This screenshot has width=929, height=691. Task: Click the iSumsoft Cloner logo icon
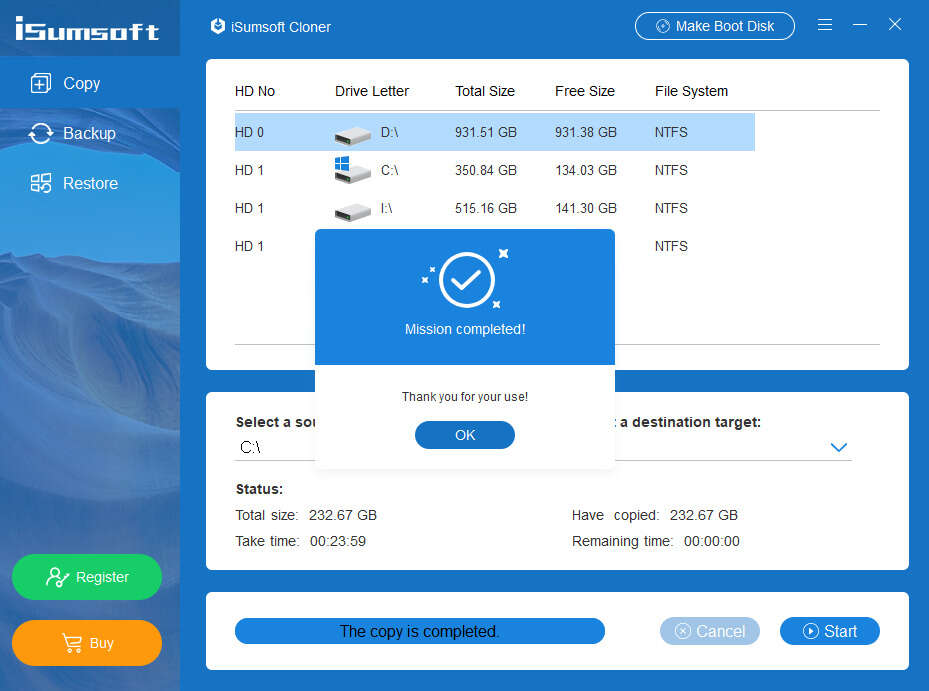click(x=218, y=26)
